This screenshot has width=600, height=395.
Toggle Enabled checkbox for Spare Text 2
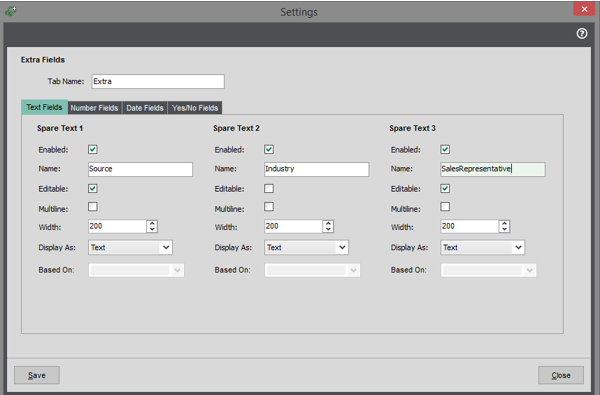click(x=269, y=149)
